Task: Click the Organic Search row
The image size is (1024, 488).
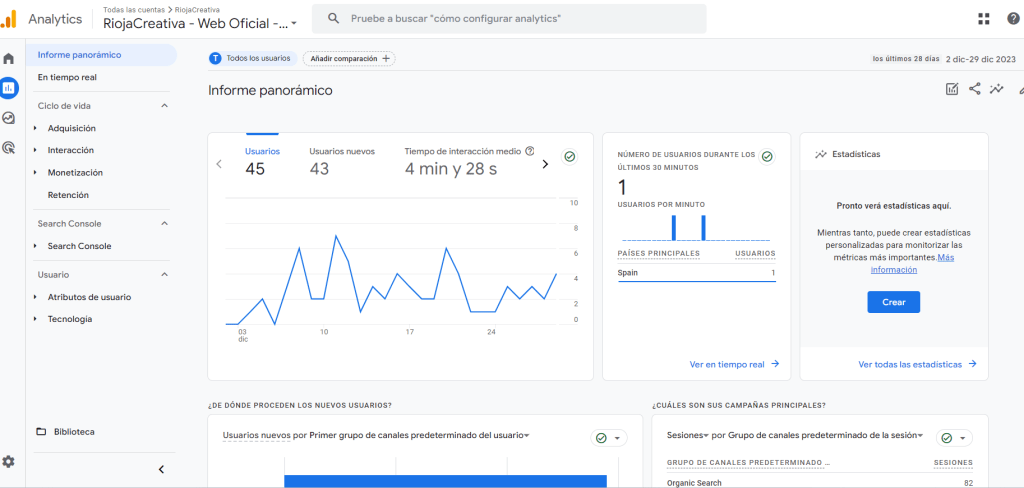Action: 820,482
